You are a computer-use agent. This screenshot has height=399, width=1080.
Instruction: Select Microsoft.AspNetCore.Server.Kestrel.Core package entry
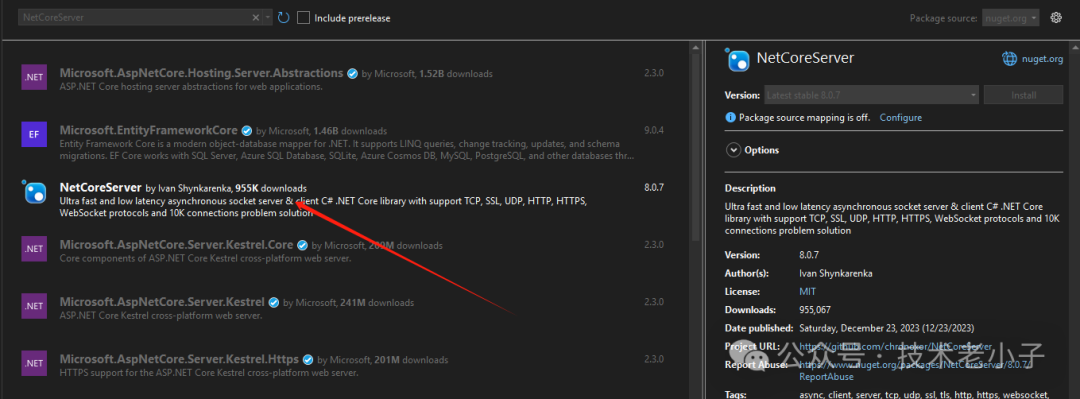(x=344, y=251)
